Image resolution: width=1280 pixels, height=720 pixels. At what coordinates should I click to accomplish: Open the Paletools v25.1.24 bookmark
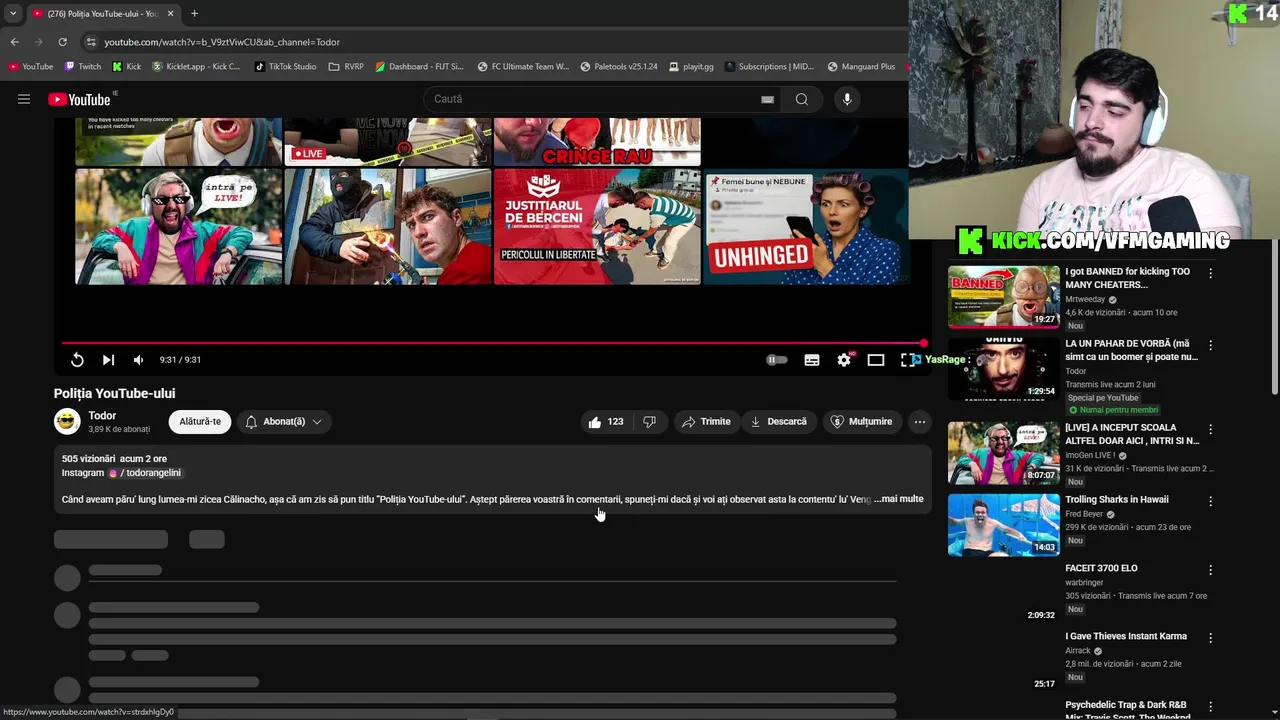[617, 67]
